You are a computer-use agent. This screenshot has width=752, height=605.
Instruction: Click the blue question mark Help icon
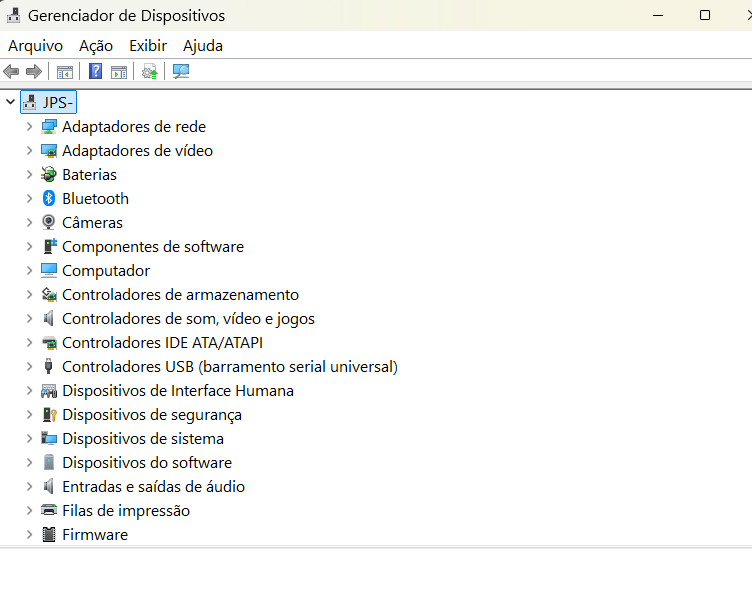coord(95,71)
